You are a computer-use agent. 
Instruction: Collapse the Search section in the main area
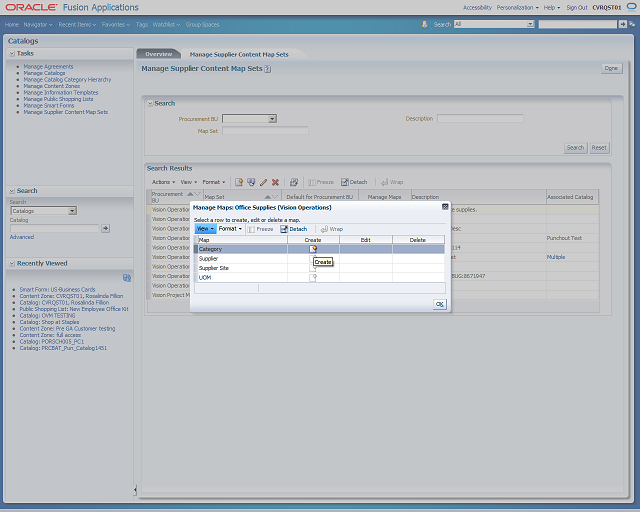point(150,104)
